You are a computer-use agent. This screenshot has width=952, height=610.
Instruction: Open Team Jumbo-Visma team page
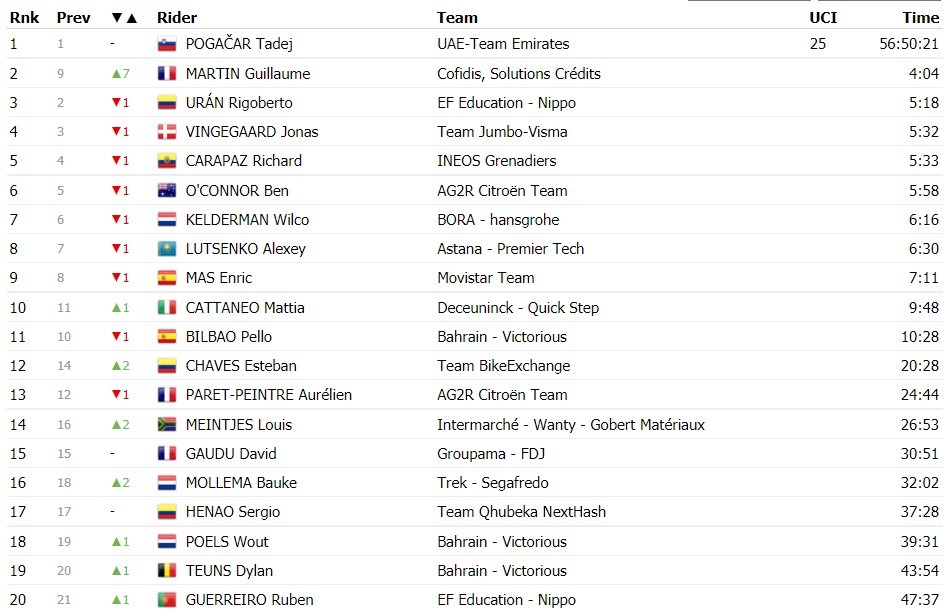502,132
